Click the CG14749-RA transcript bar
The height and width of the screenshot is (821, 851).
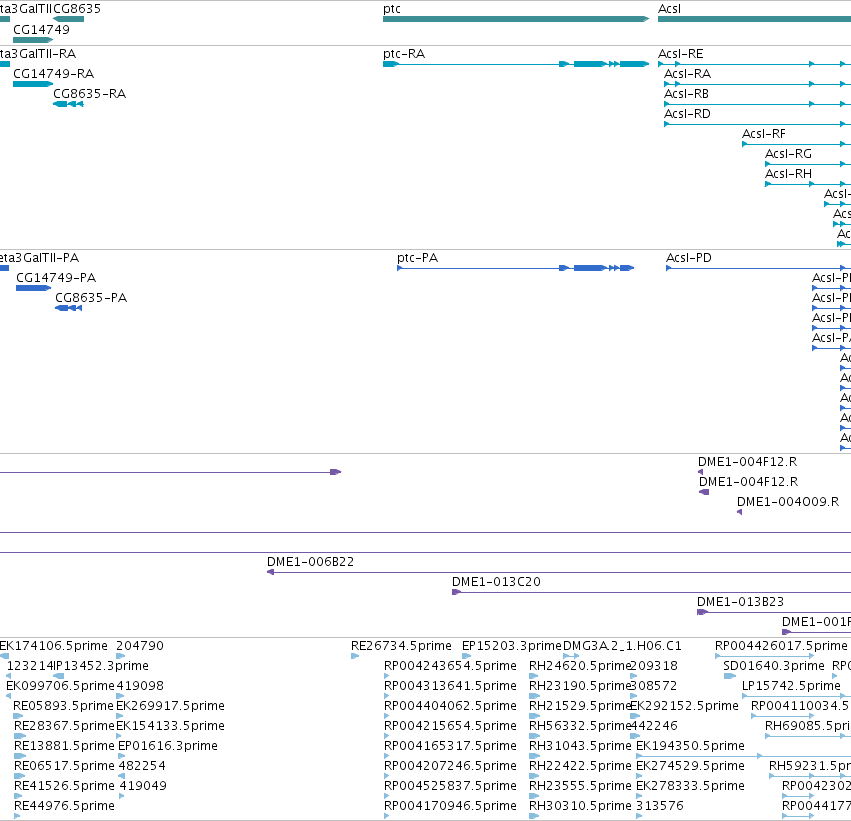(33, 84)
